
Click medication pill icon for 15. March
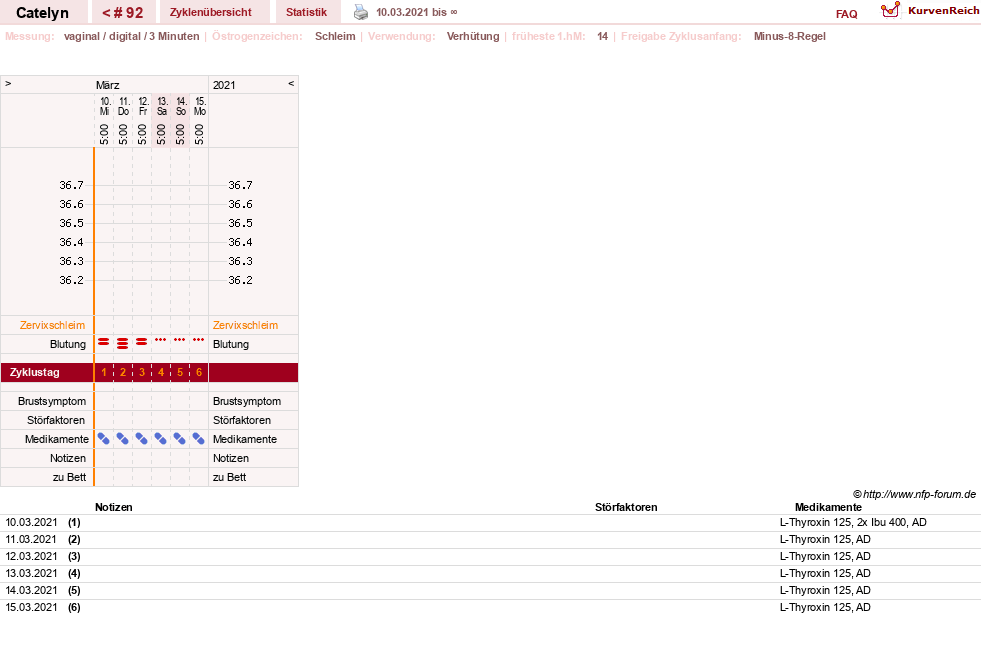click(x=198, y=439)
